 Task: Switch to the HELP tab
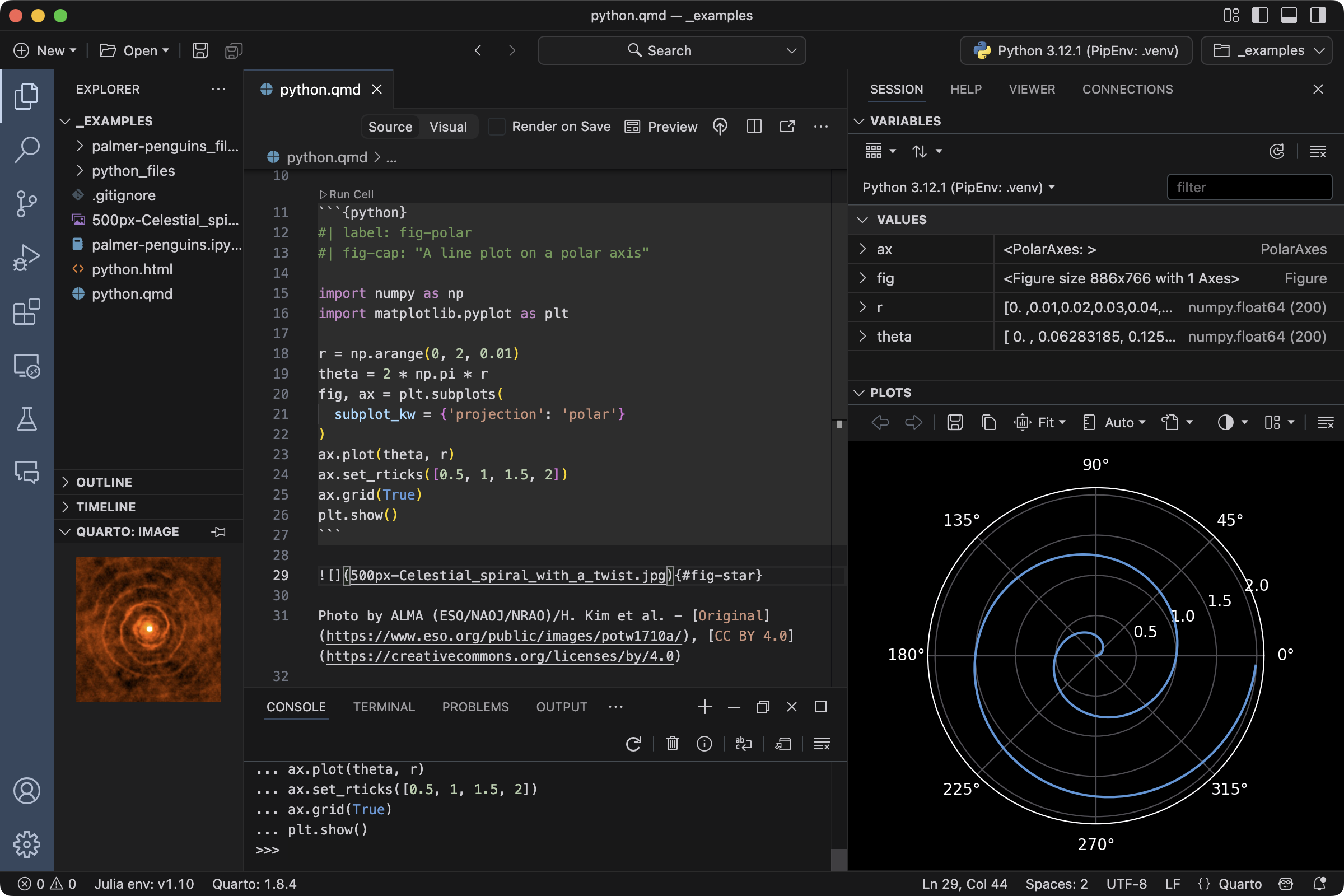pyautogui.click(x=965, y=89)
